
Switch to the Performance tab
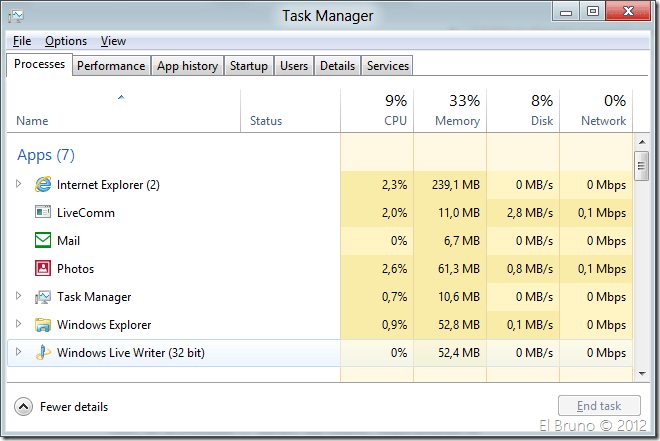[x=111, y=66]
